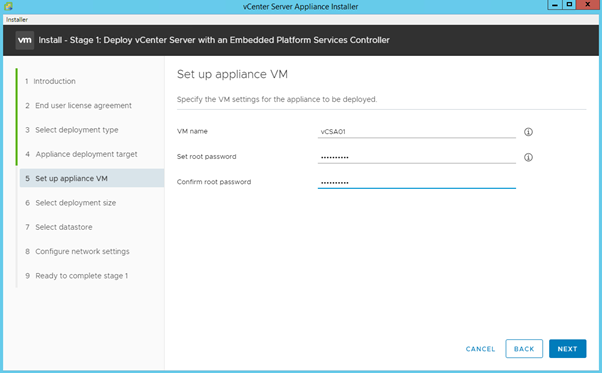
Task: Open Ready to complete stage 1 step
Action: tap(76, 276)
